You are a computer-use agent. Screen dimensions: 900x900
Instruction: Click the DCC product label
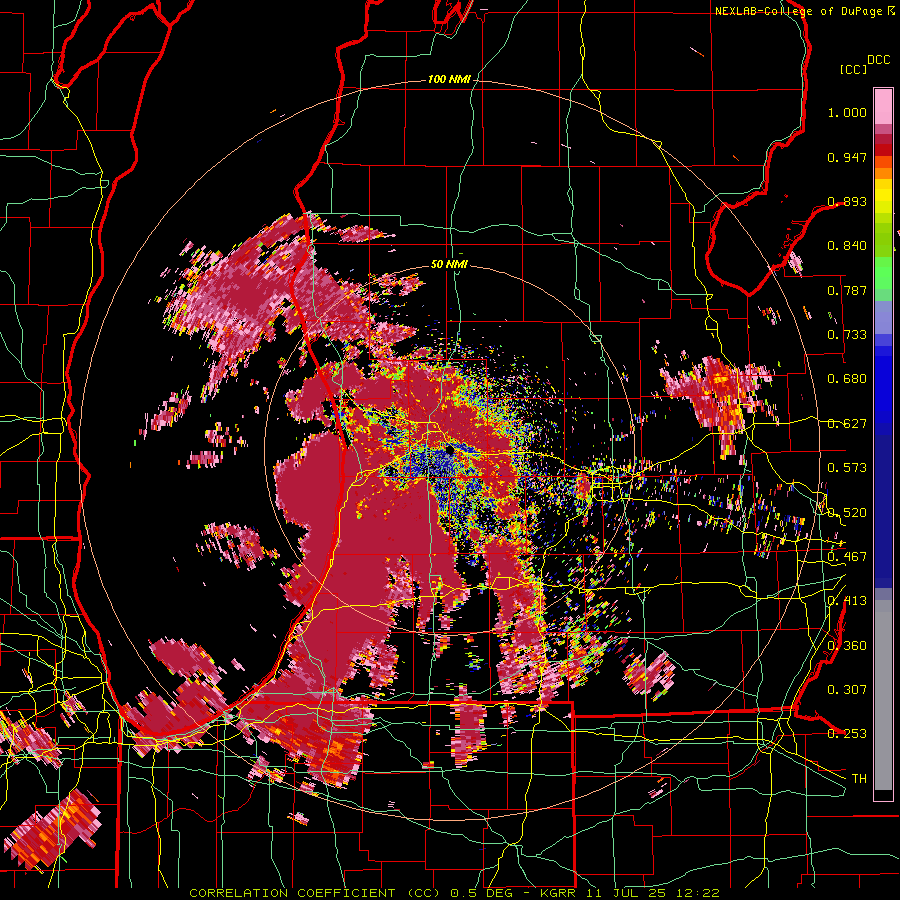pyautogui.click(x=879, y=60)
